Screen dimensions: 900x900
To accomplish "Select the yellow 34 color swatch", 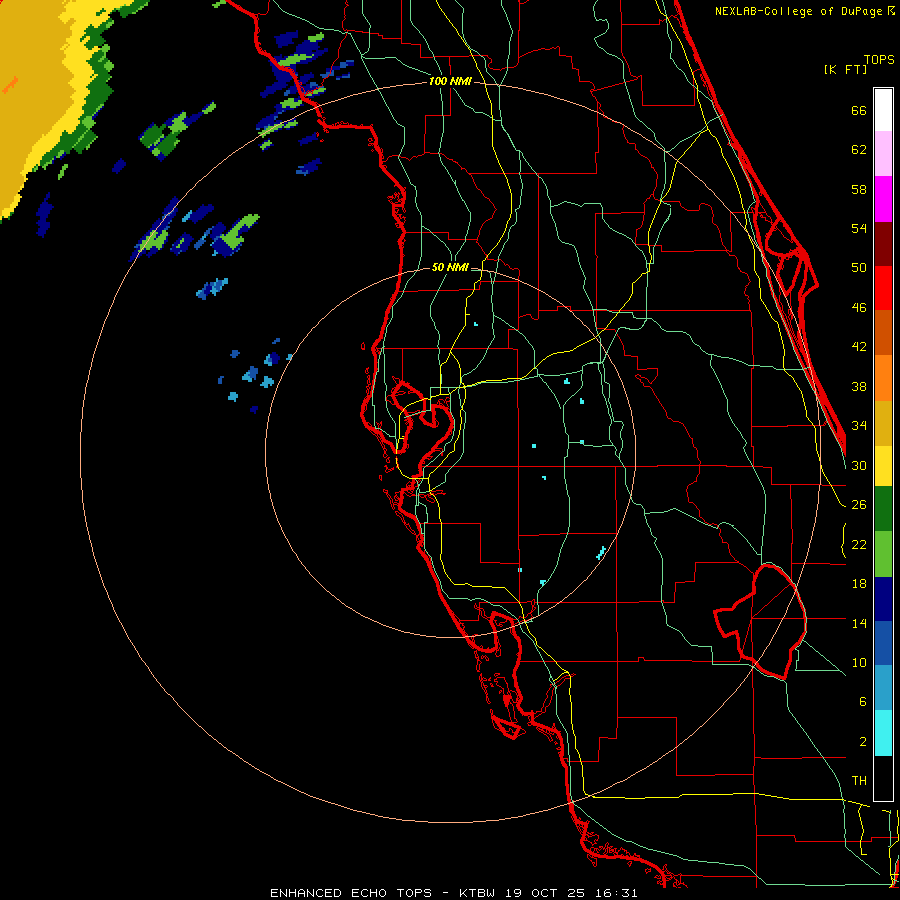I will click(883, 466).
